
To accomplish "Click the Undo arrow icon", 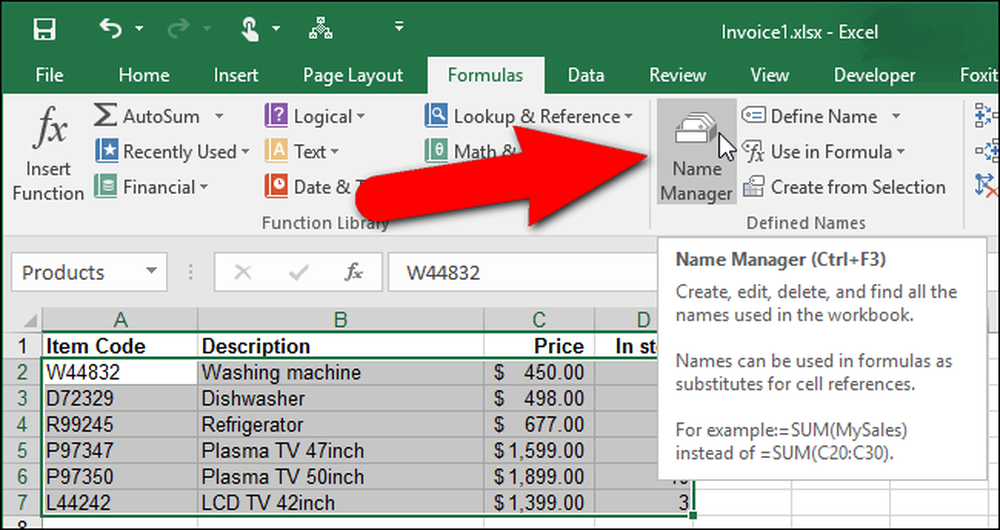I will coord(110,28).
